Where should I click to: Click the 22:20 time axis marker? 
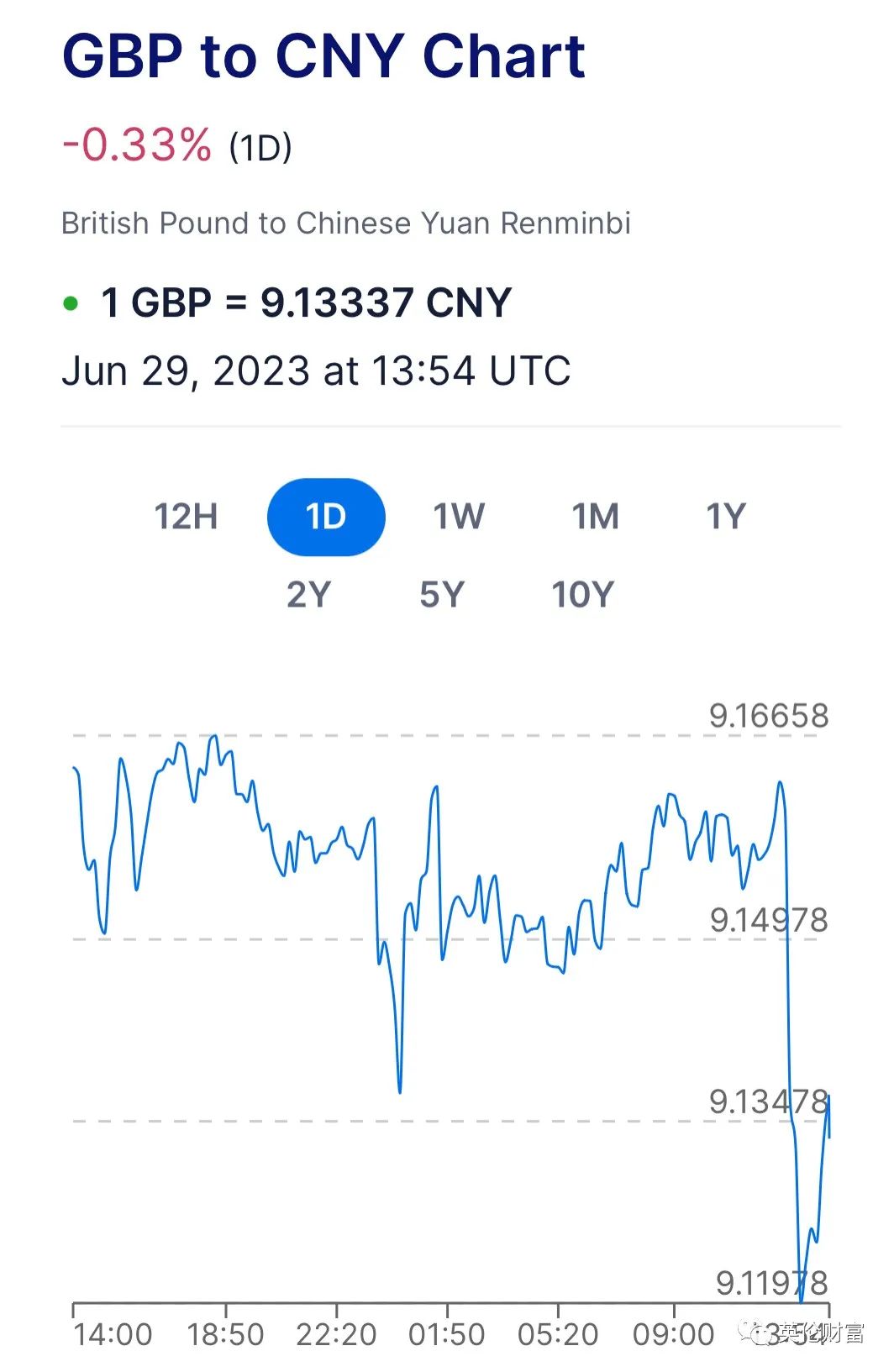(336, 1334)
